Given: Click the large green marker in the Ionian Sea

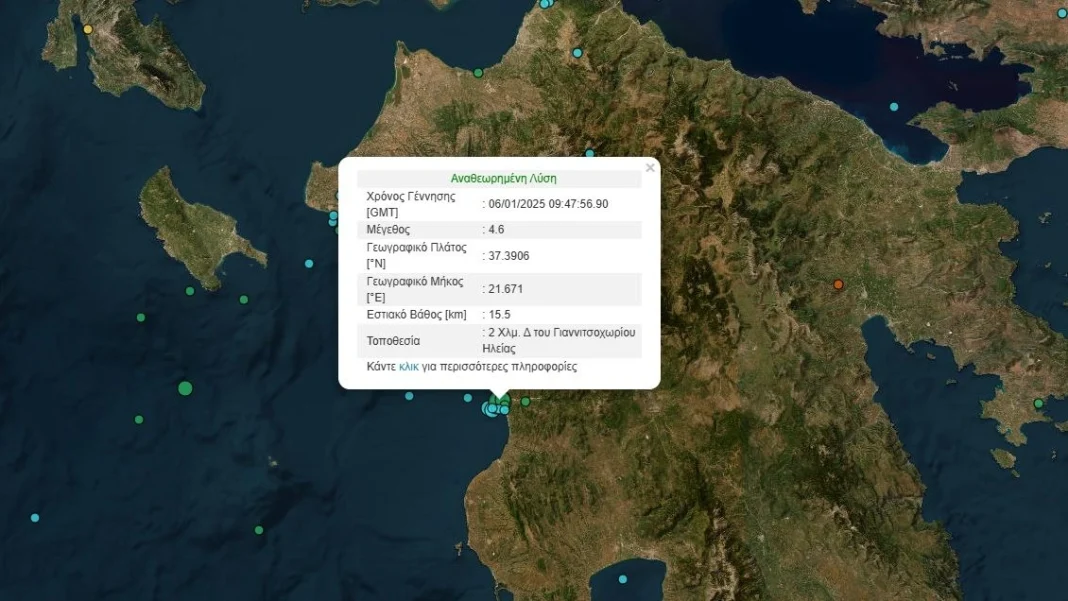Looking at the screenshot, I should pyautogui.click(x=185, y=388).
